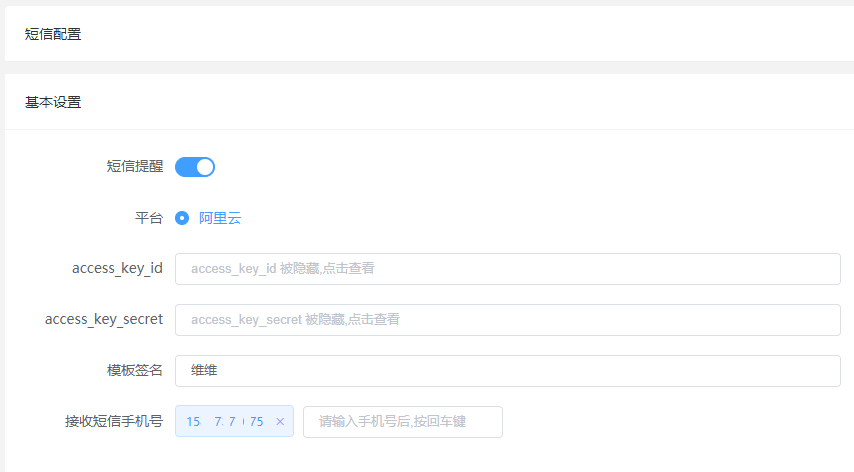Click the 短信提醒 label
854x472 pixels.
(135, 167)
